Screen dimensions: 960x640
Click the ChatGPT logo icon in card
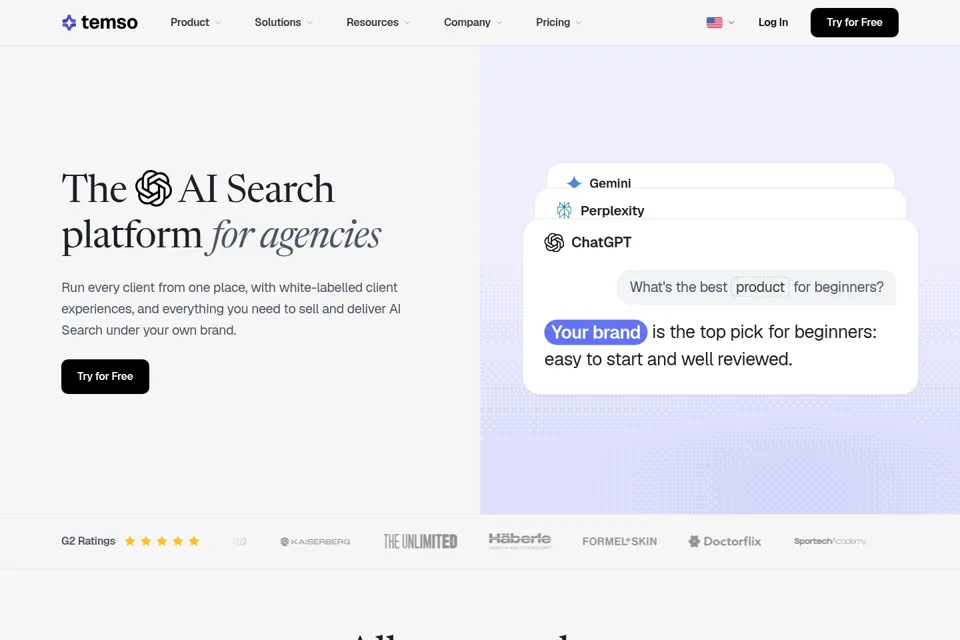click(x=554, y=243)
